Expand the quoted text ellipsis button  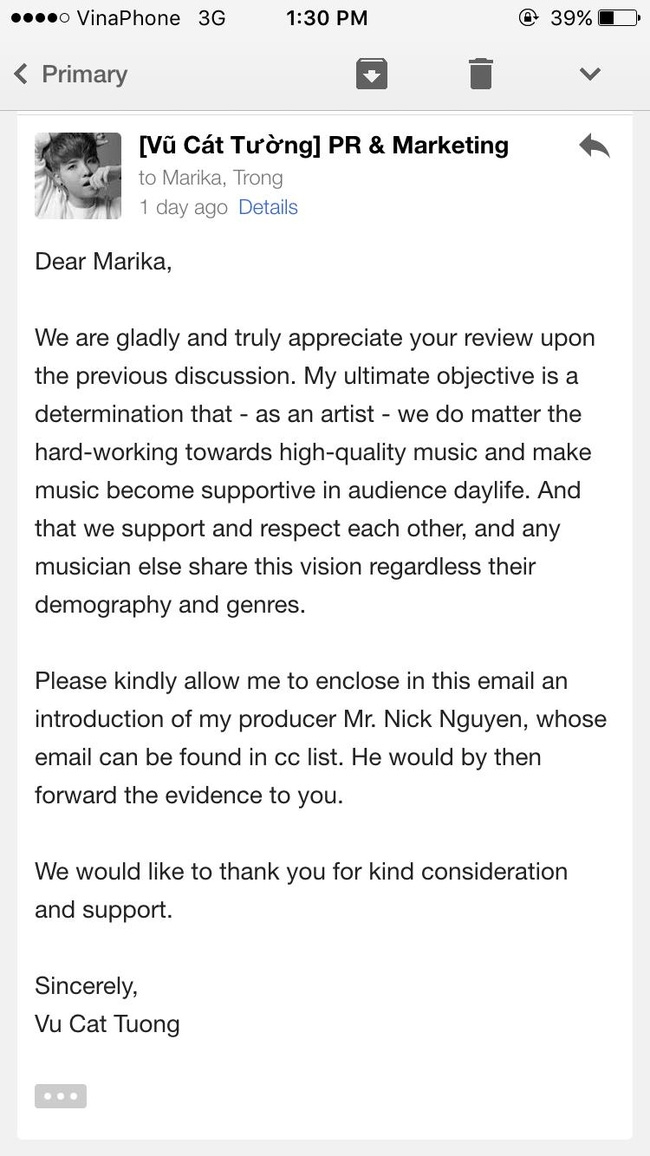(x=60, y=1096)
